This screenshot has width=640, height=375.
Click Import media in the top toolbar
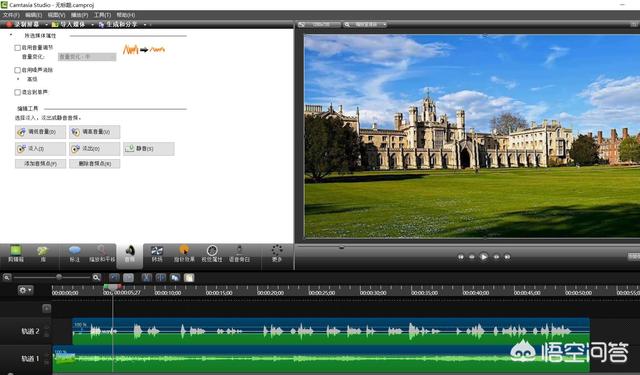click(x=69, y=24)
